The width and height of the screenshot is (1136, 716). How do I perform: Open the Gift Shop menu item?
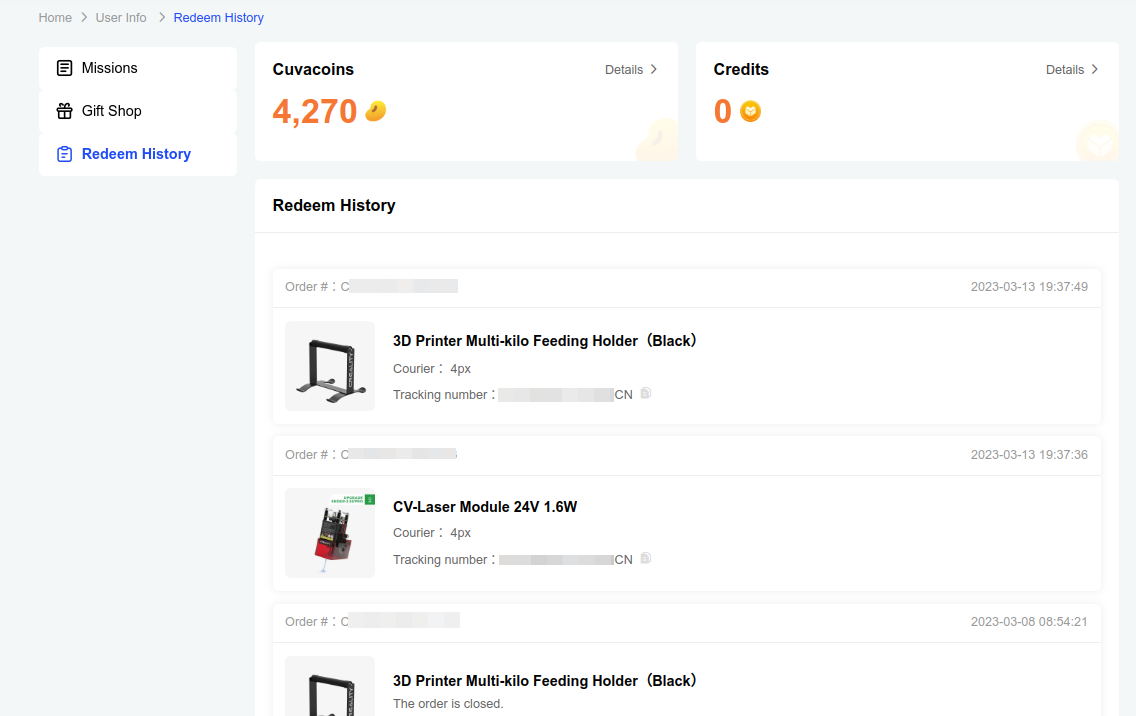tap(112, 111)
